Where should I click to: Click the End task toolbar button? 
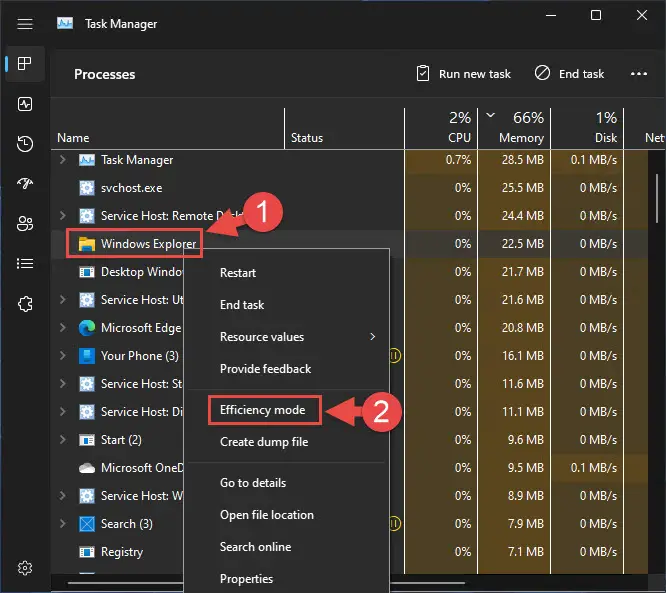tap(569, 74)
